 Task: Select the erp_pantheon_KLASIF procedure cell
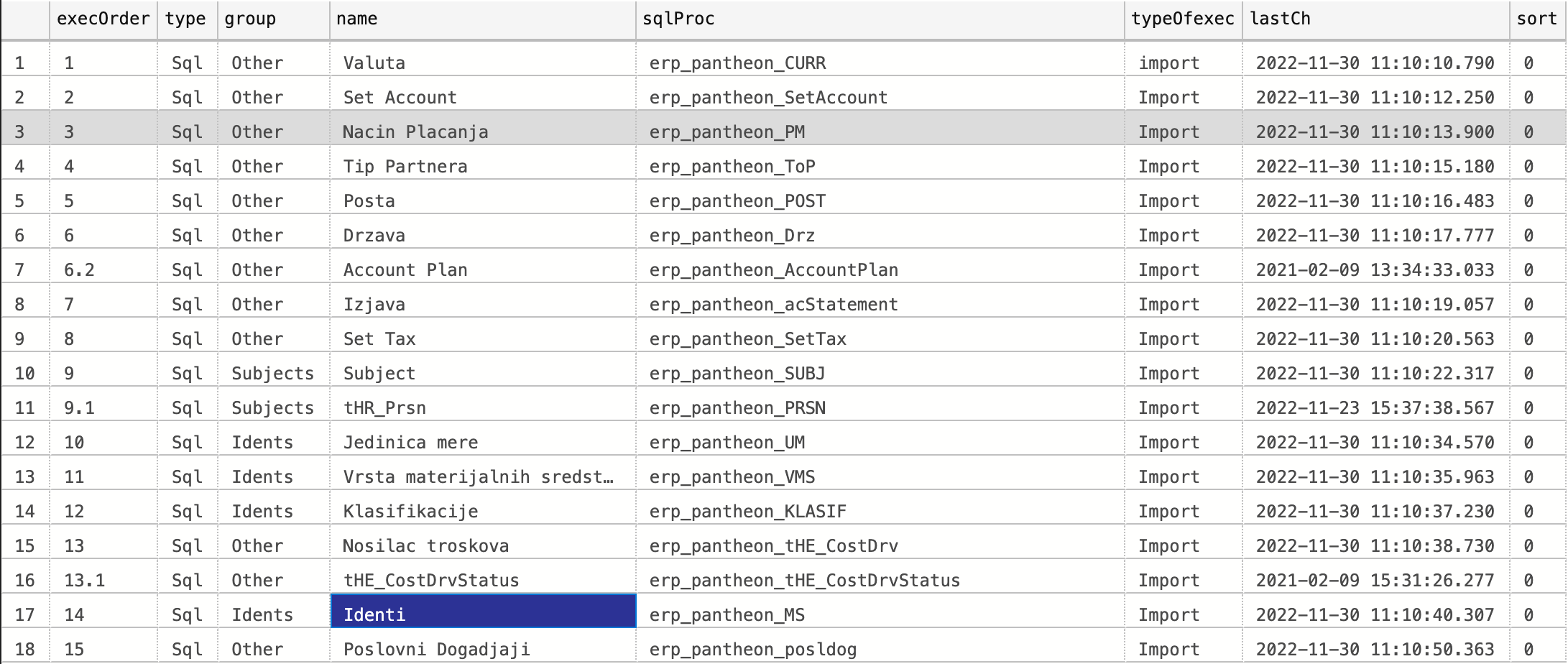point(879,512)
